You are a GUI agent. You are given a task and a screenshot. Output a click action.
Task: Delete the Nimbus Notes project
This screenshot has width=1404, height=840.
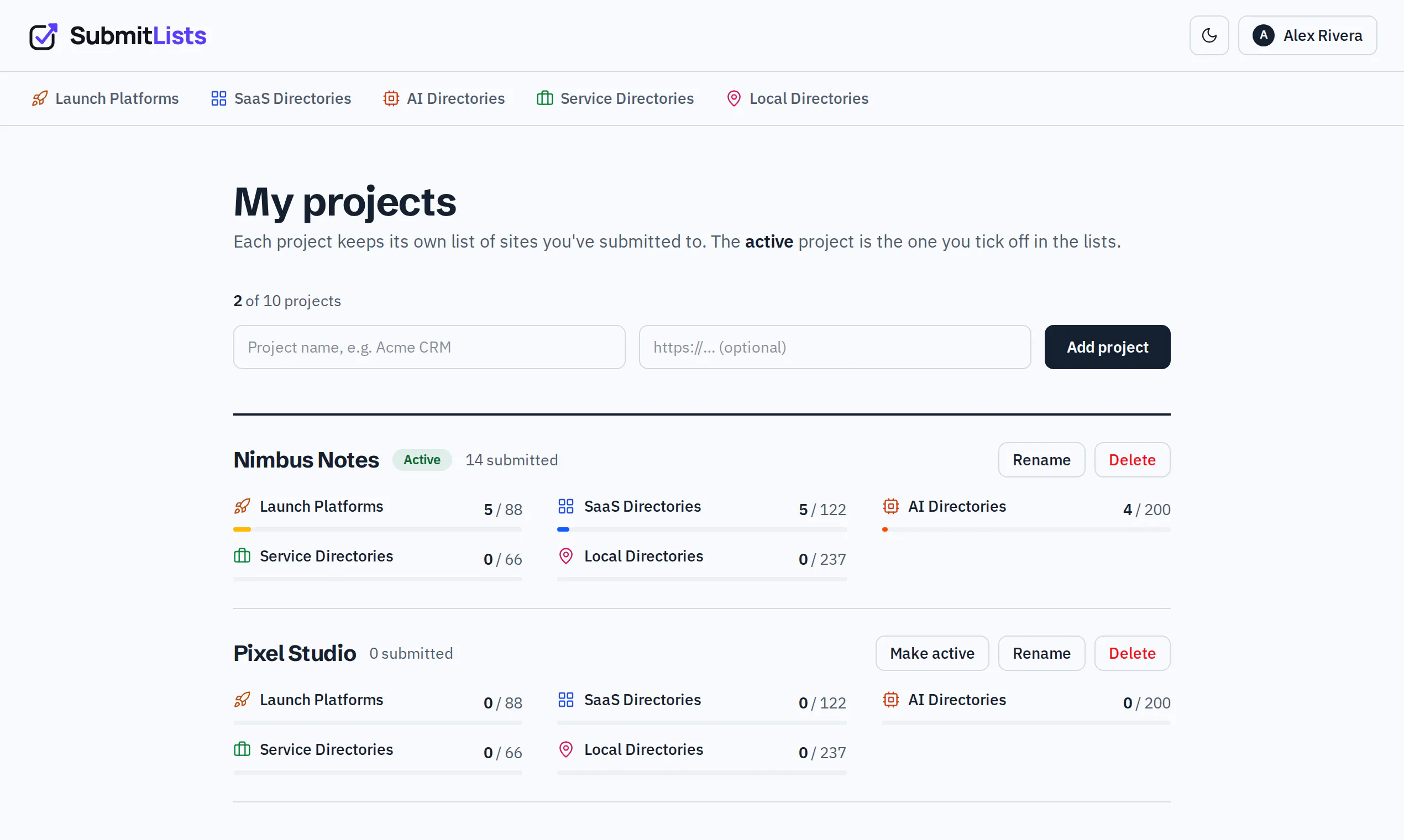tap(1132, 460)
